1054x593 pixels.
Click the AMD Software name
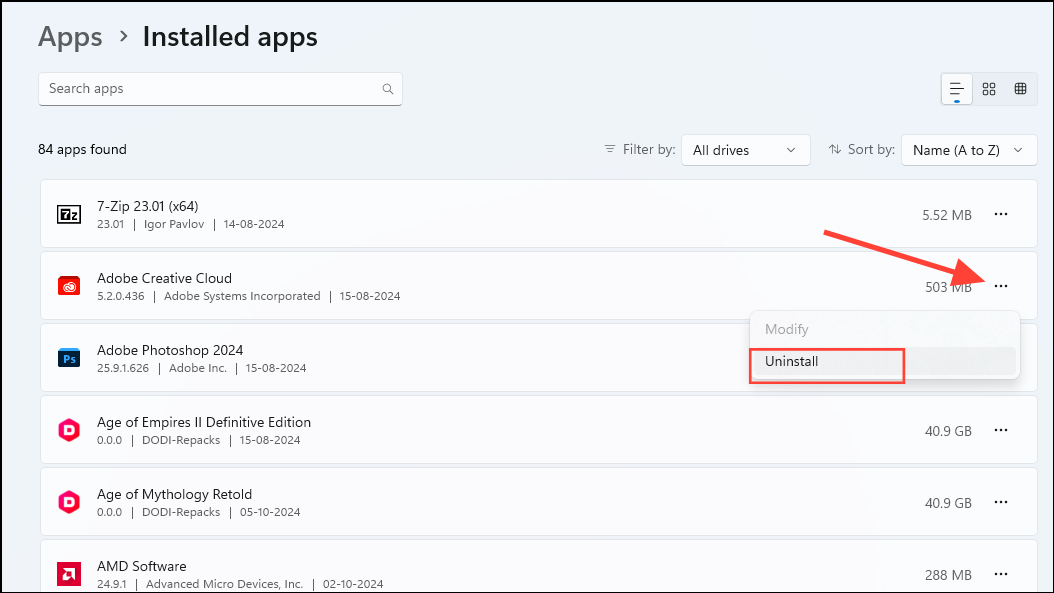coord(141,566)
